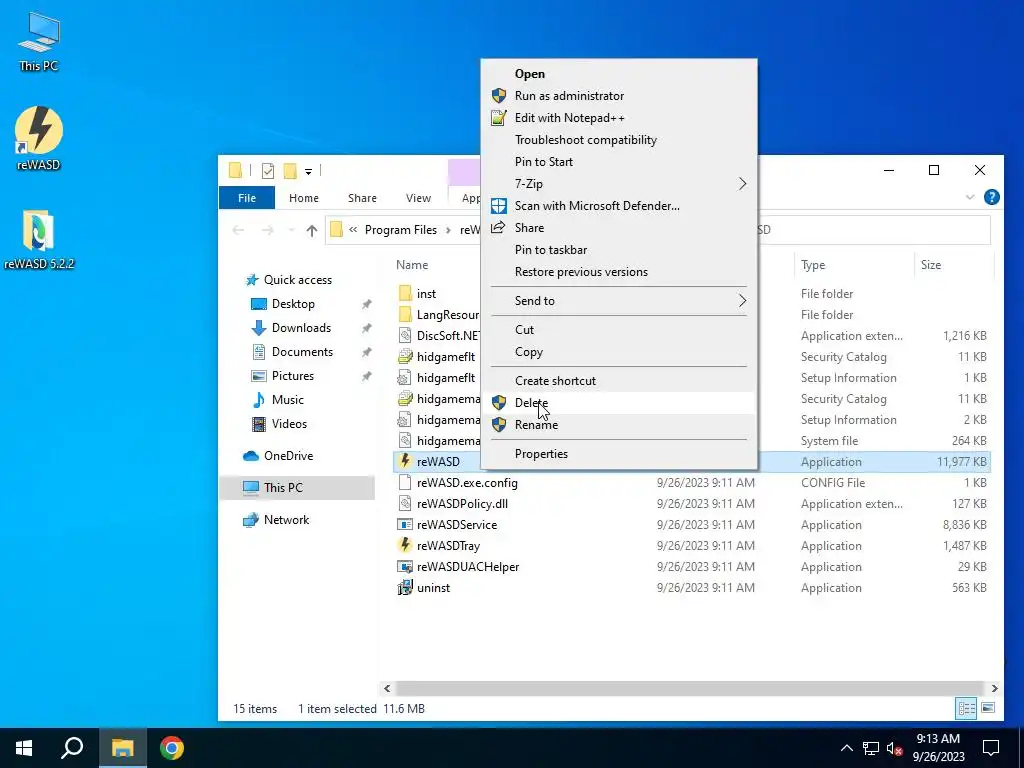The width and height of the screenshot is (1024, 768).
Task: Open Documents in navigation pane
Action: [x=302, y=352]
